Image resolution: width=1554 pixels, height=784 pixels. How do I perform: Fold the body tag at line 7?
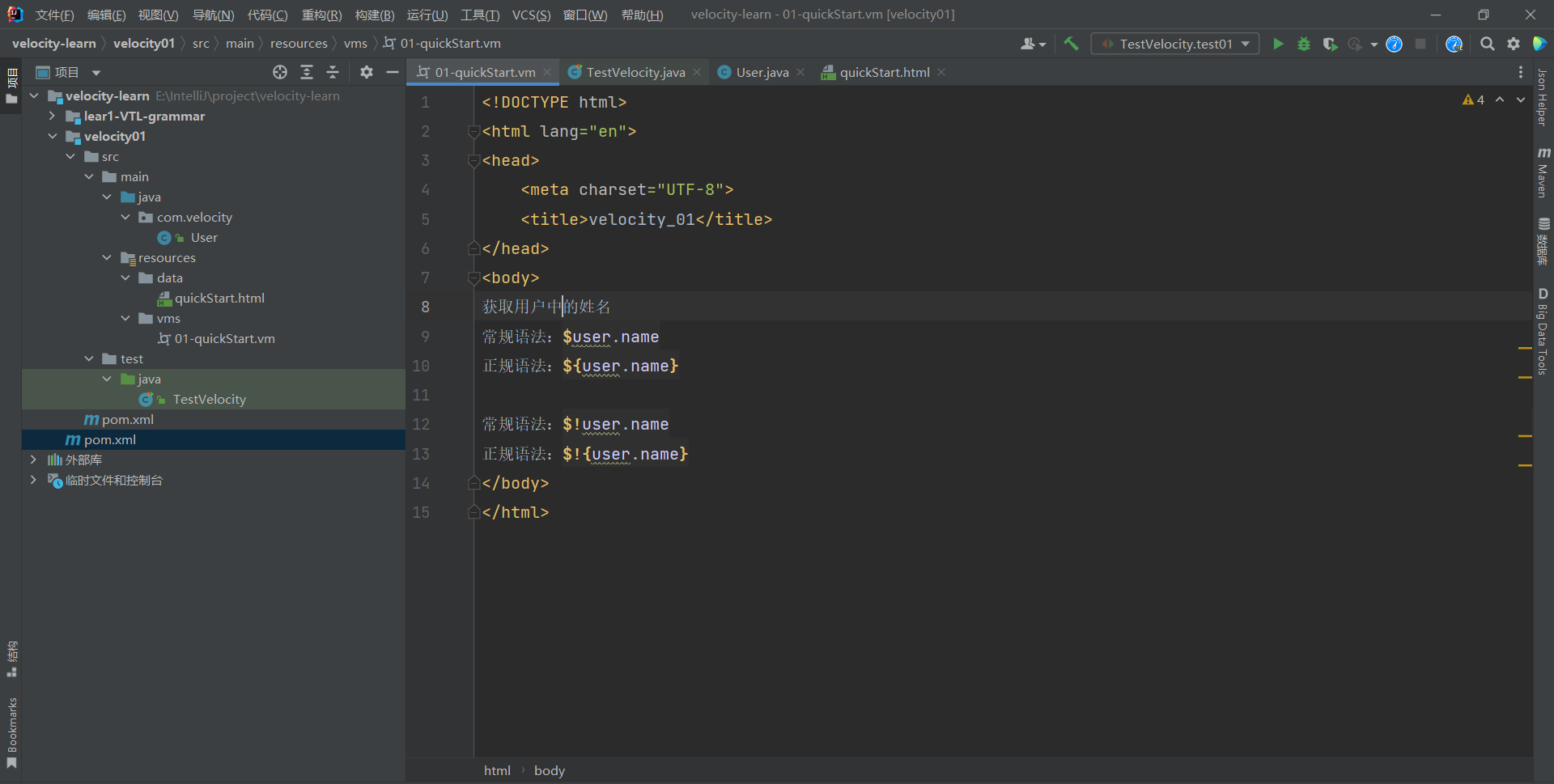[473, 278]
